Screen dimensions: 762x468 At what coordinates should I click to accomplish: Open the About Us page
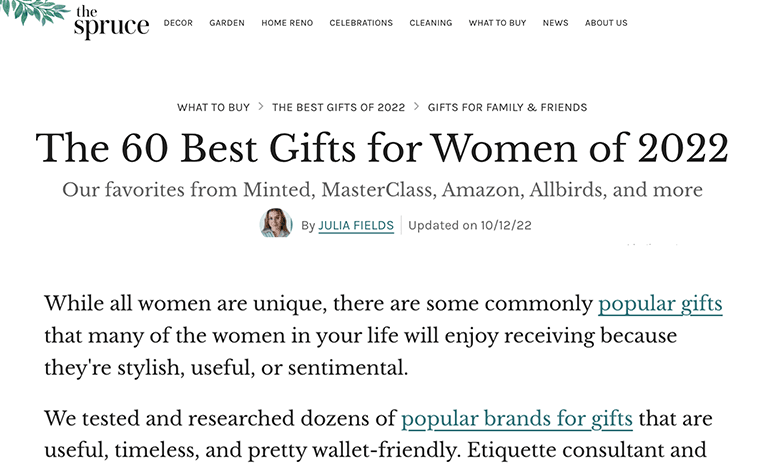[x=606, y=23]
